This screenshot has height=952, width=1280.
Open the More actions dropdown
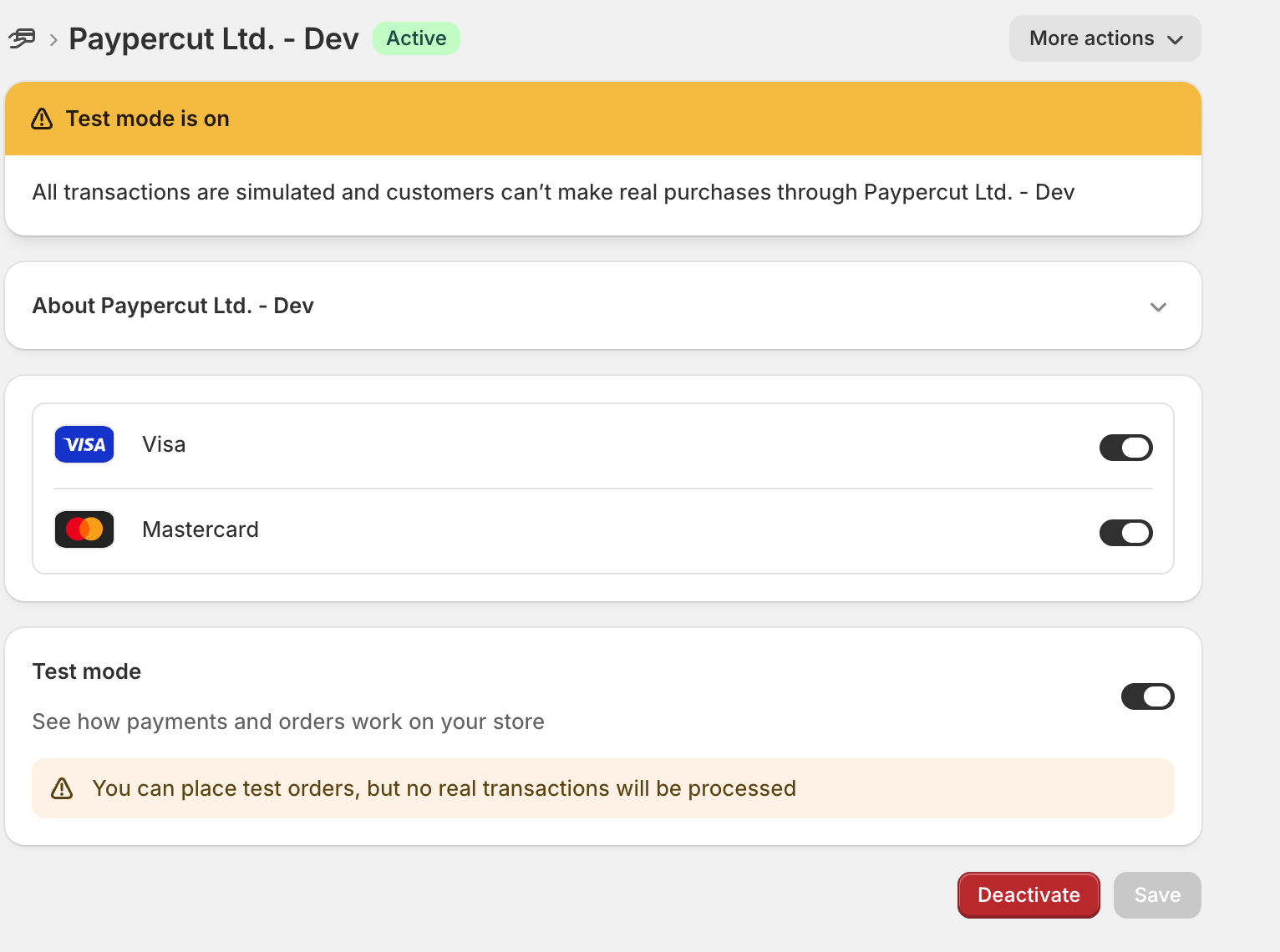[1105, 38]
